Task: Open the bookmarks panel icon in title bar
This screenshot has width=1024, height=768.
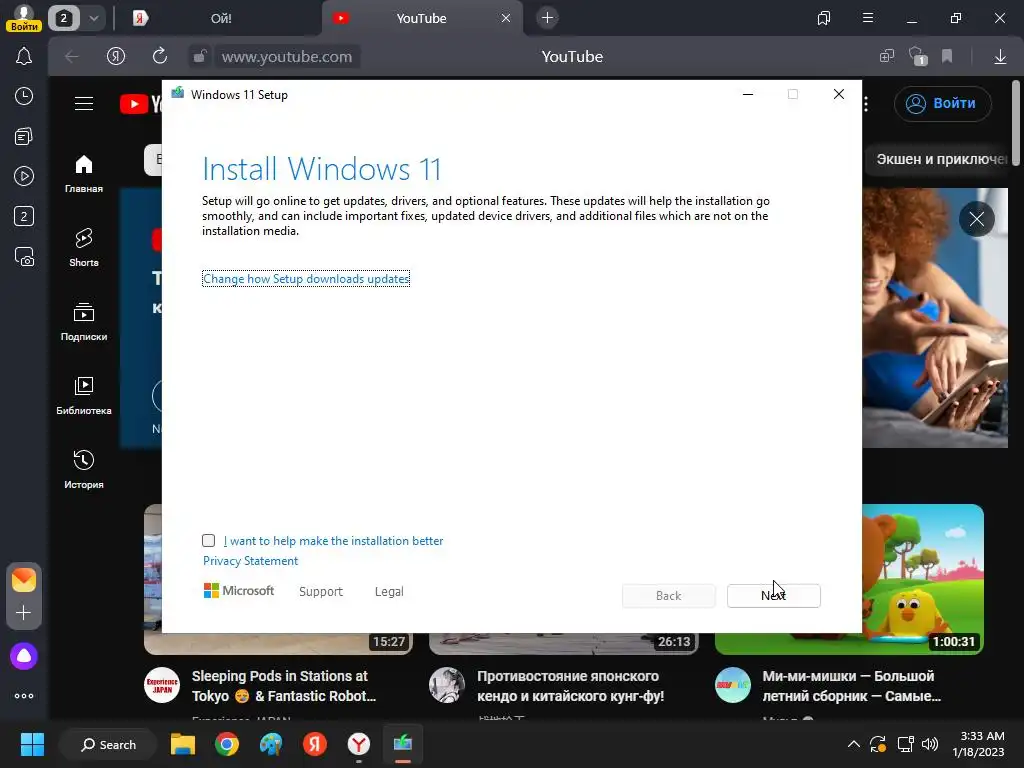Action: [x=824, y=18]
